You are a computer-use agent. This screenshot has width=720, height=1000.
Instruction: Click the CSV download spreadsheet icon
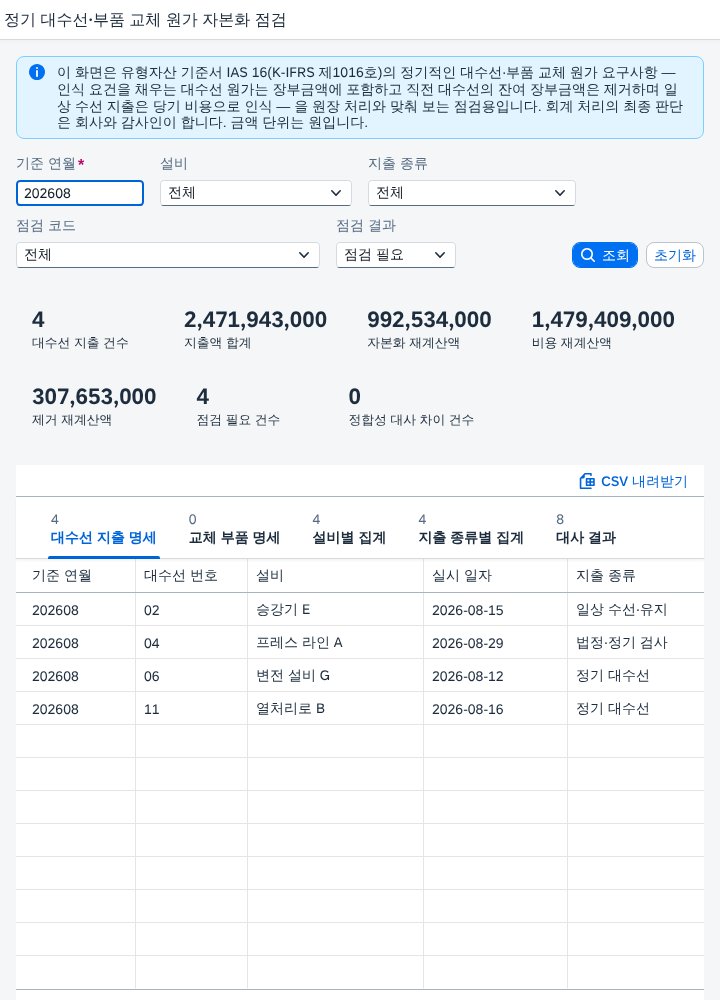pos(587,482)
